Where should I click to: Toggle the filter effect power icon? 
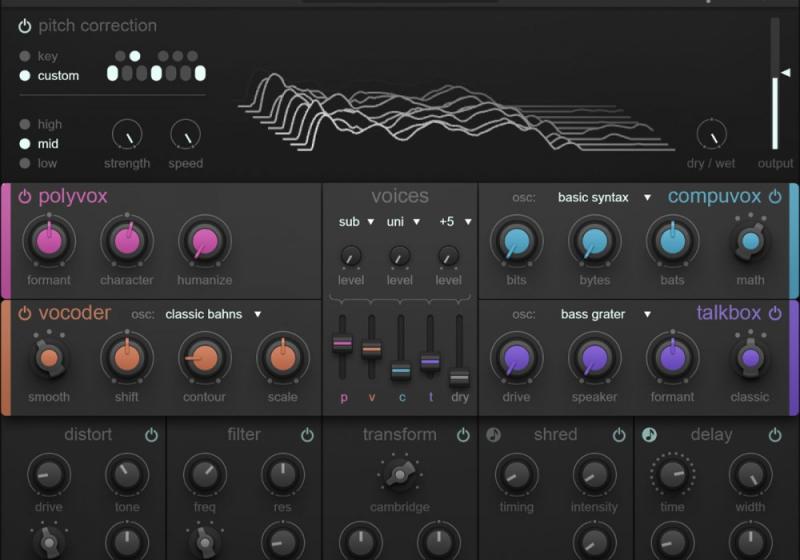click(x=307, y=435)
